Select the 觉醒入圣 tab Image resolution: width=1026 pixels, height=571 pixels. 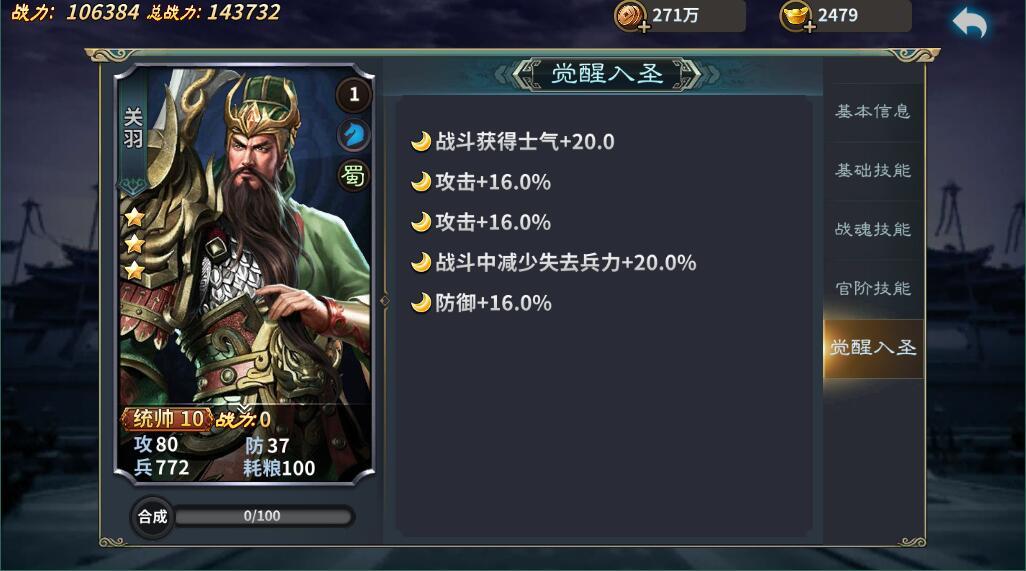point(873,348)
